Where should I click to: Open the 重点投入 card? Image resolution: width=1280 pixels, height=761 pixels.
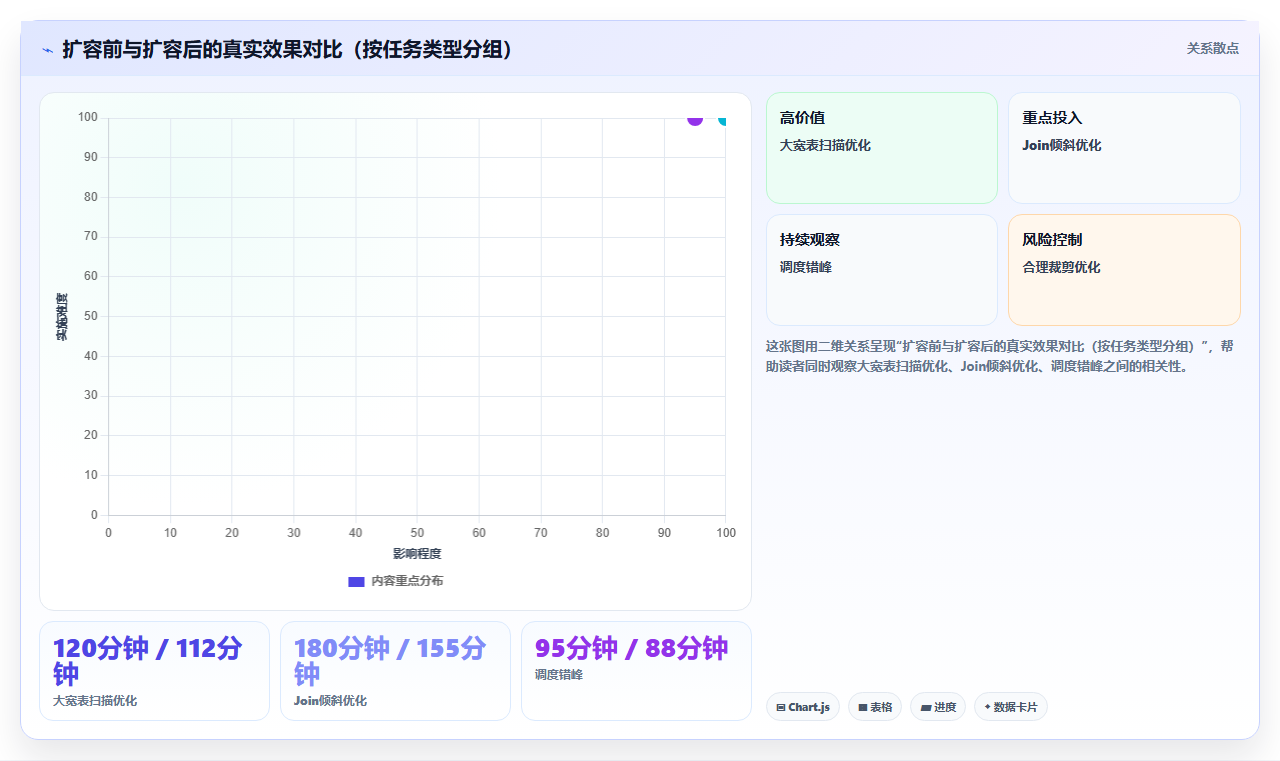pyautogui.click(x=1124, y=148)
